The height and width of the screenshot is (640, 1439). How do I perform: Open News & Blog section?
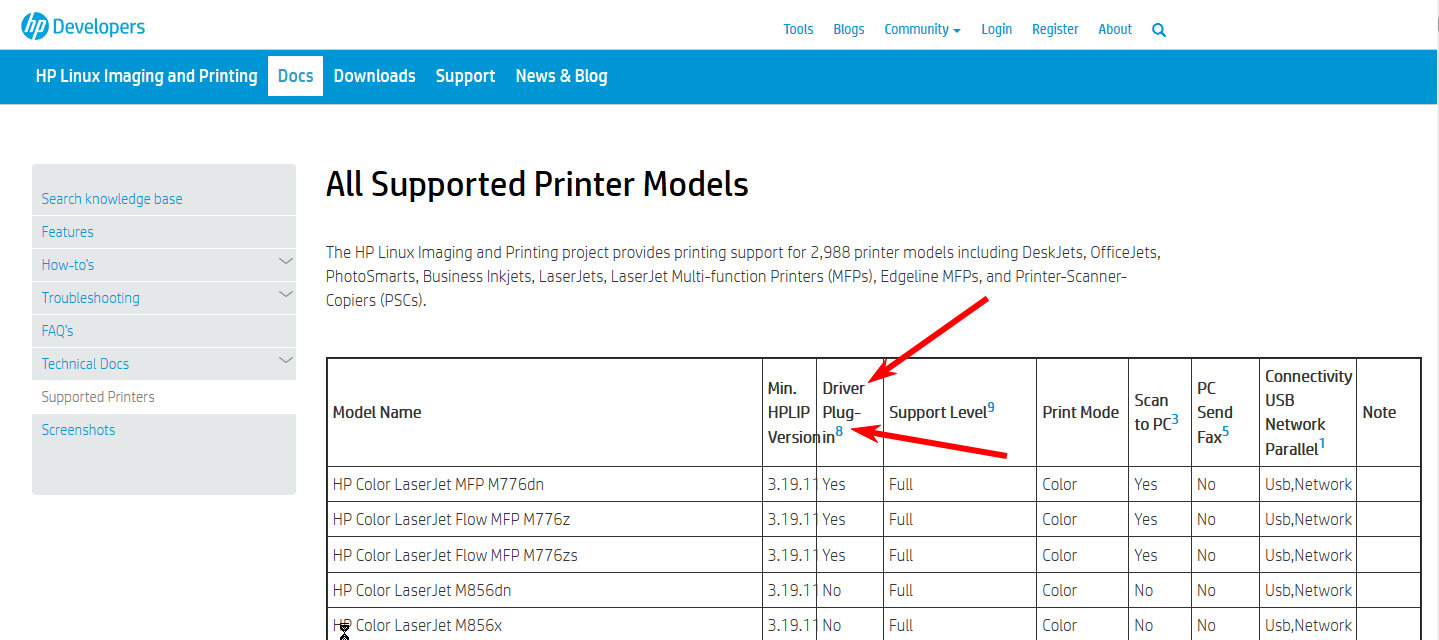[561, 76]
